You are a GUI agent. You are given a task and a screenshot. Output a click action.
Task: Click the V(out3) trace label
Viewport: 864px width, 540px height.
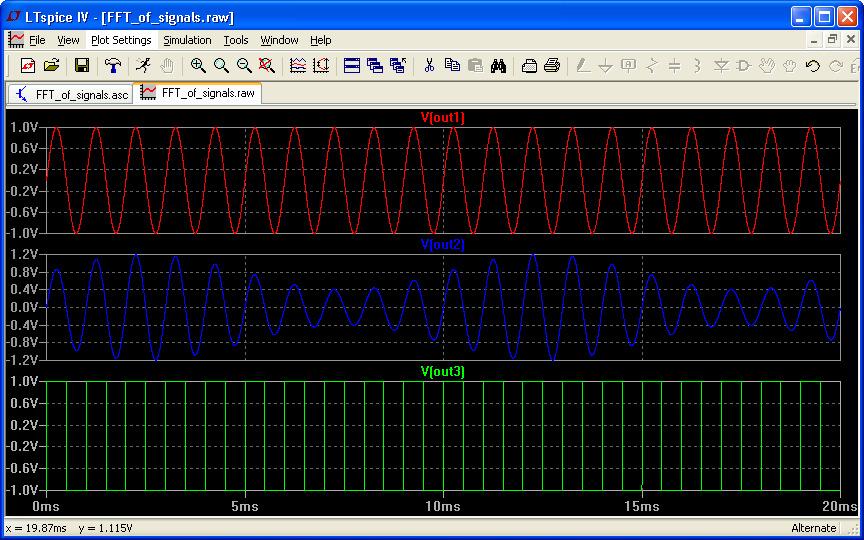pos(443,372)
